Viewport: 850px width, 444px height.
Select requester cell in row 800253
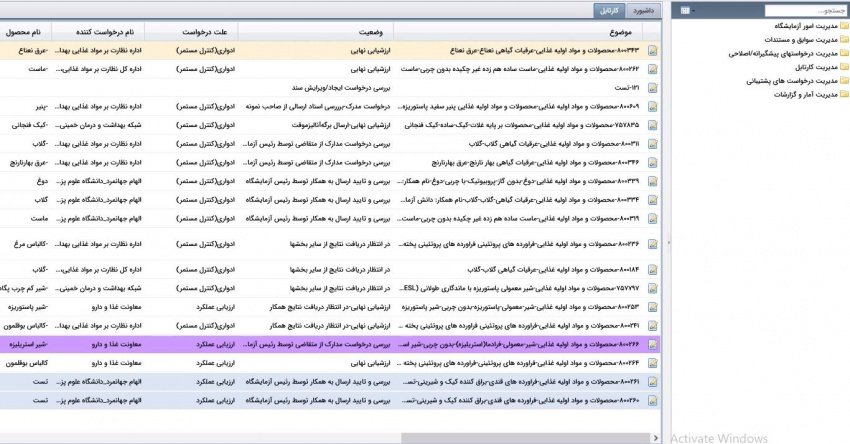(117, 307)
